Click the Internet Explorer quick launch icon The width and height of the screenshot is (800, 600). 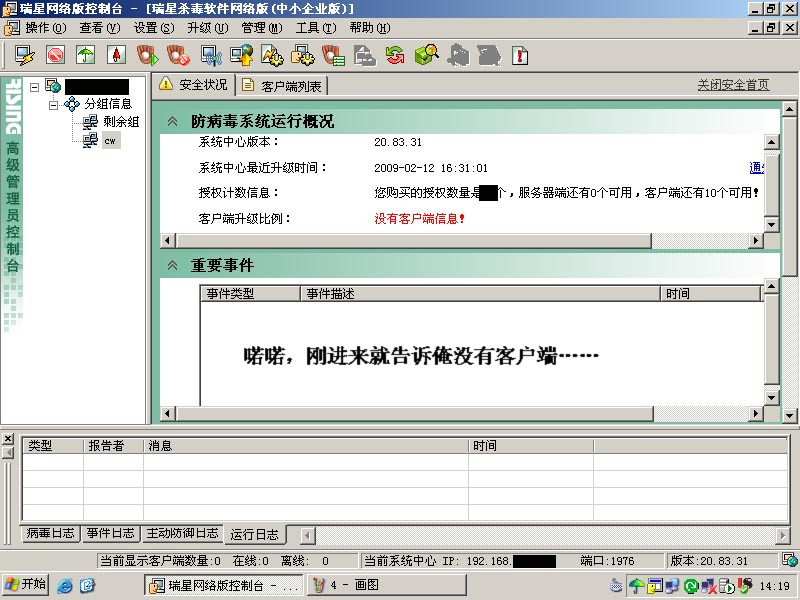coord(65,585)
